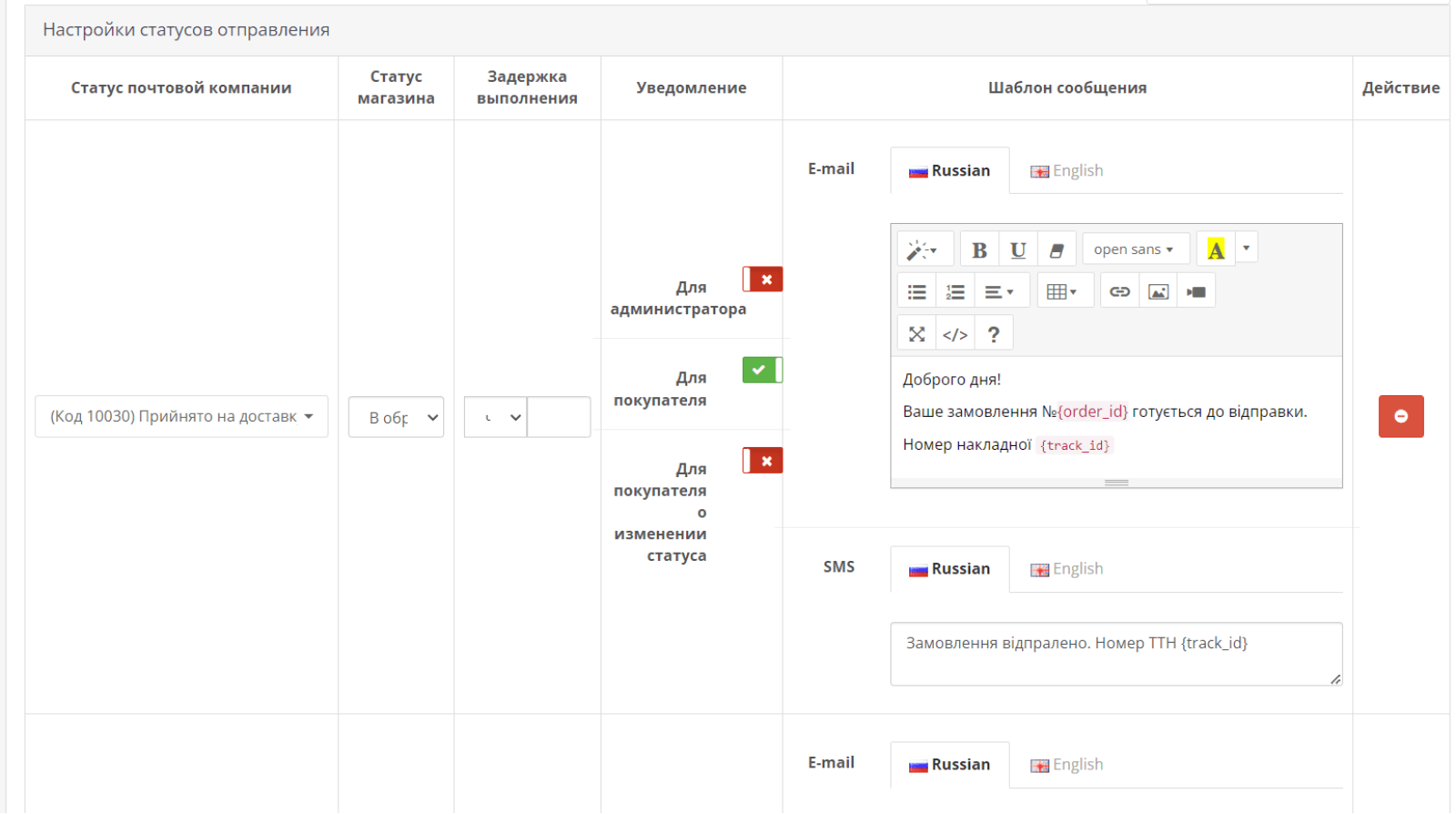
Task: Open the editor help question mark
Action: pyautogui.click(x=993, y=334)
